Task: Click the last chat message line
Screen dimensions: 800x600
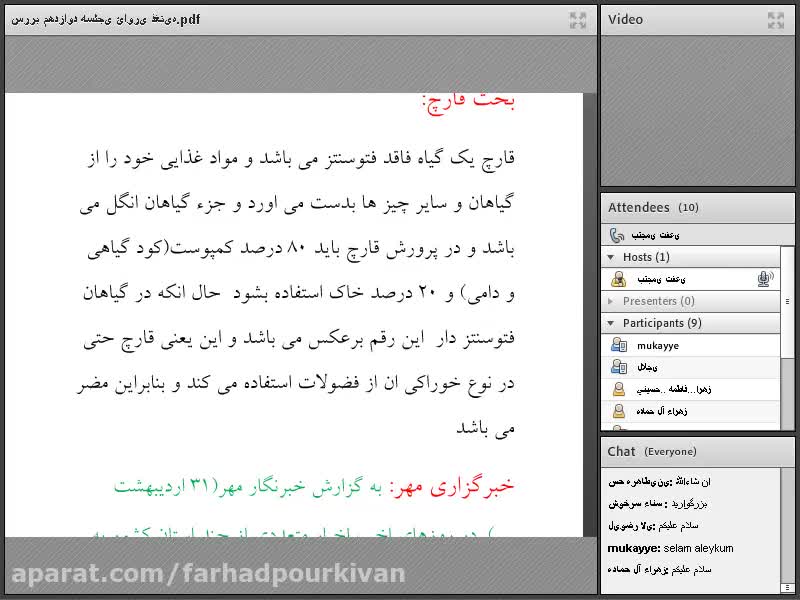Action: pos(659,569)
